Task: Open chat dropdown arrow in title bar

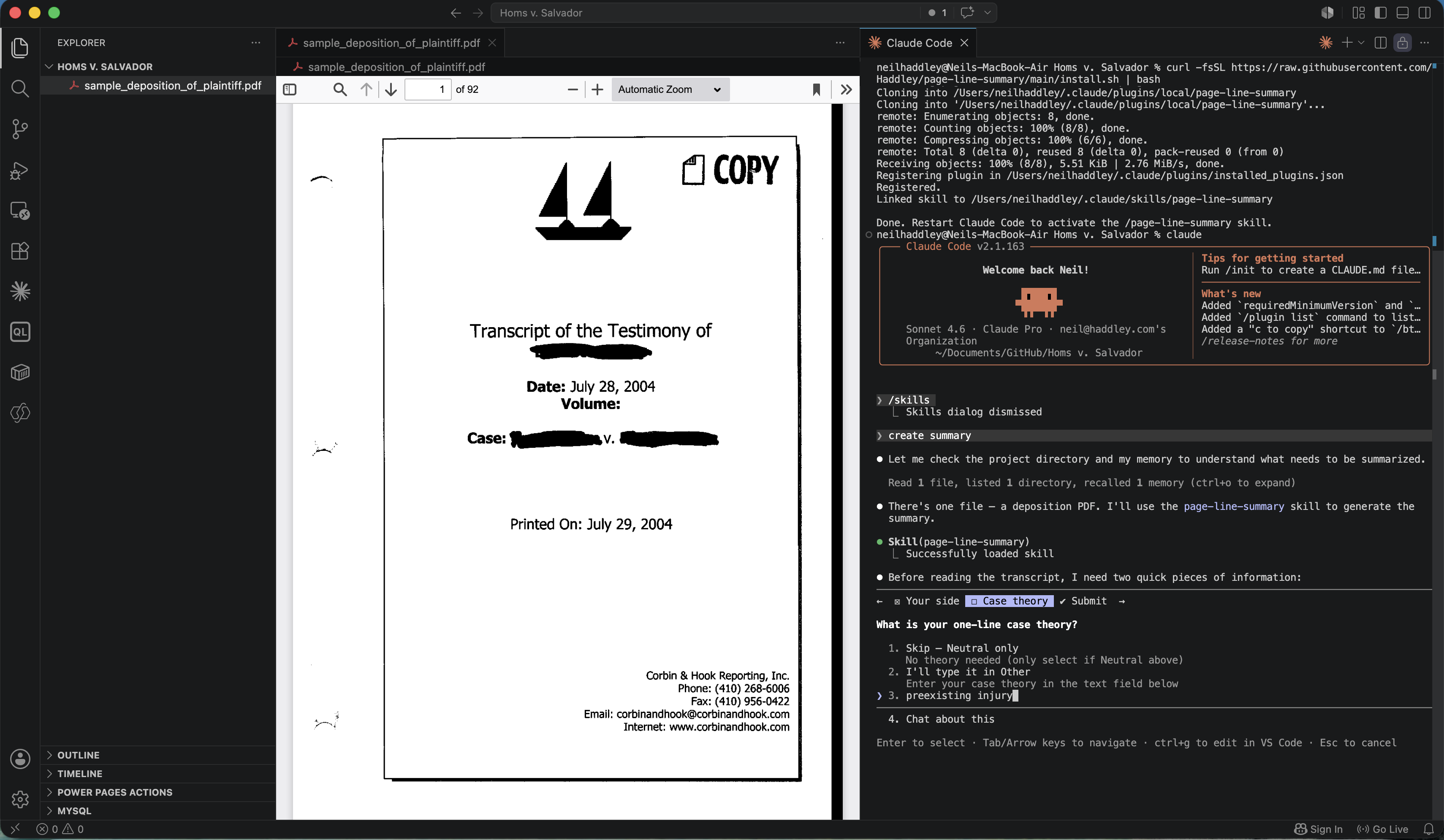Action: tap(987, 13)
